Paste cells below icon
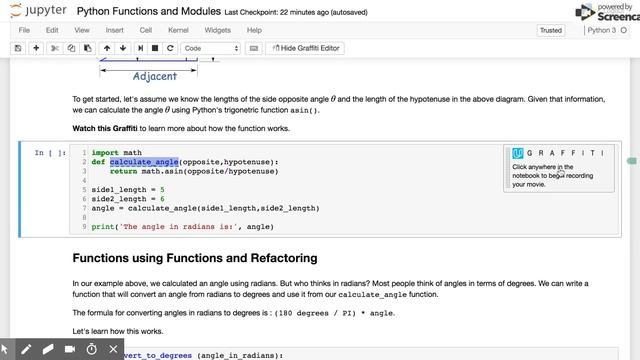Screen dimensions: 640x360 tap(87, 48)
